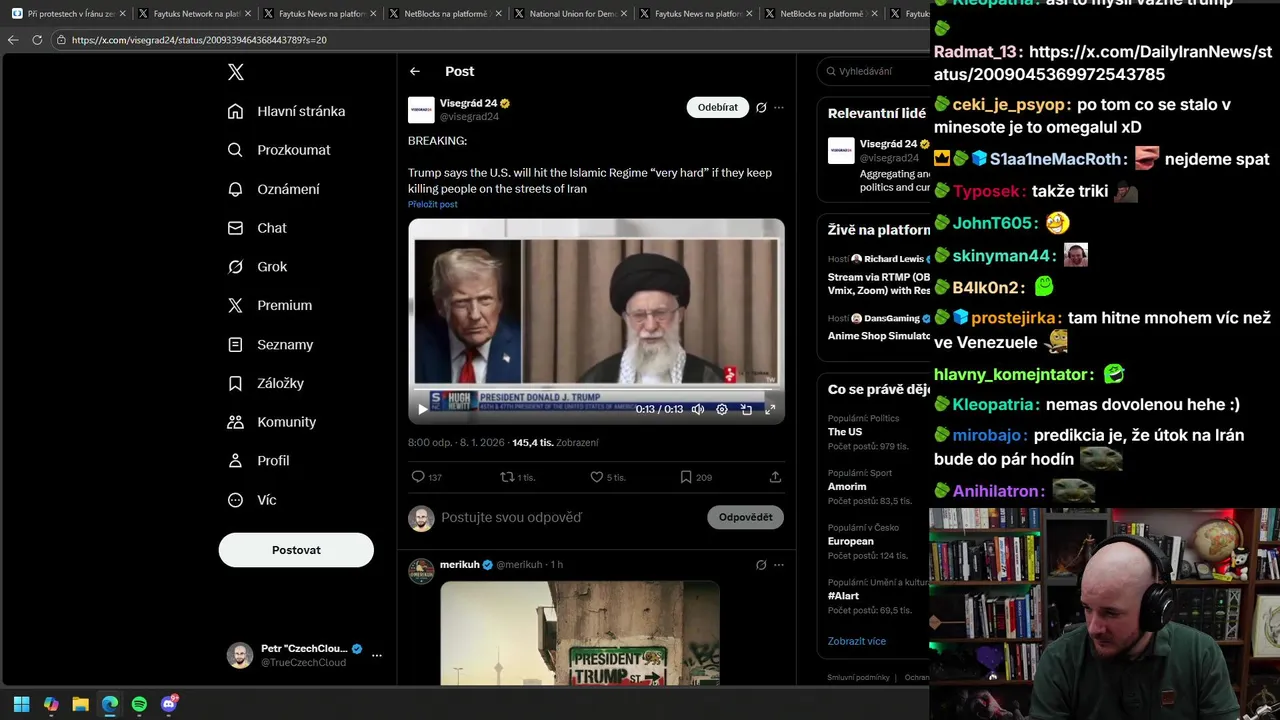This screenshot has width=1280, height=720.
Task: Open Profil page
Action: pos(258,461)
